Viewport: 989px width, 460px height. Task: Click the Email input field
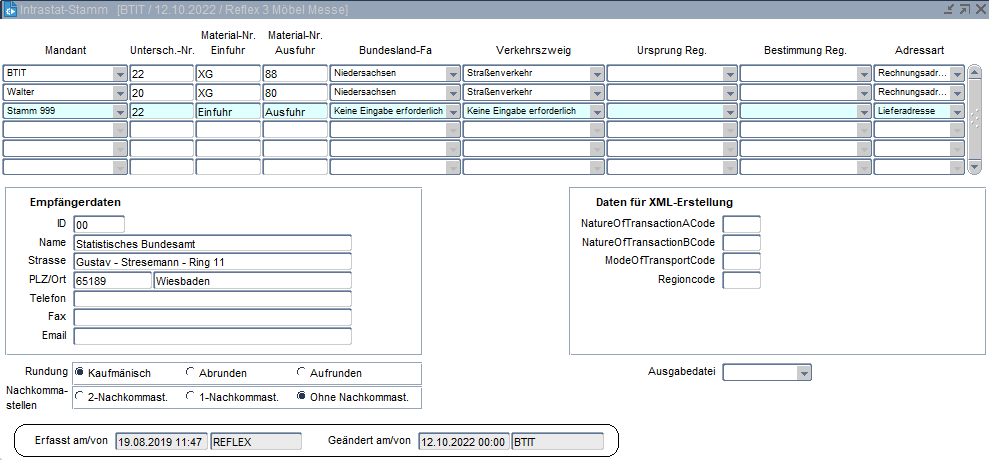click(212, 336)
